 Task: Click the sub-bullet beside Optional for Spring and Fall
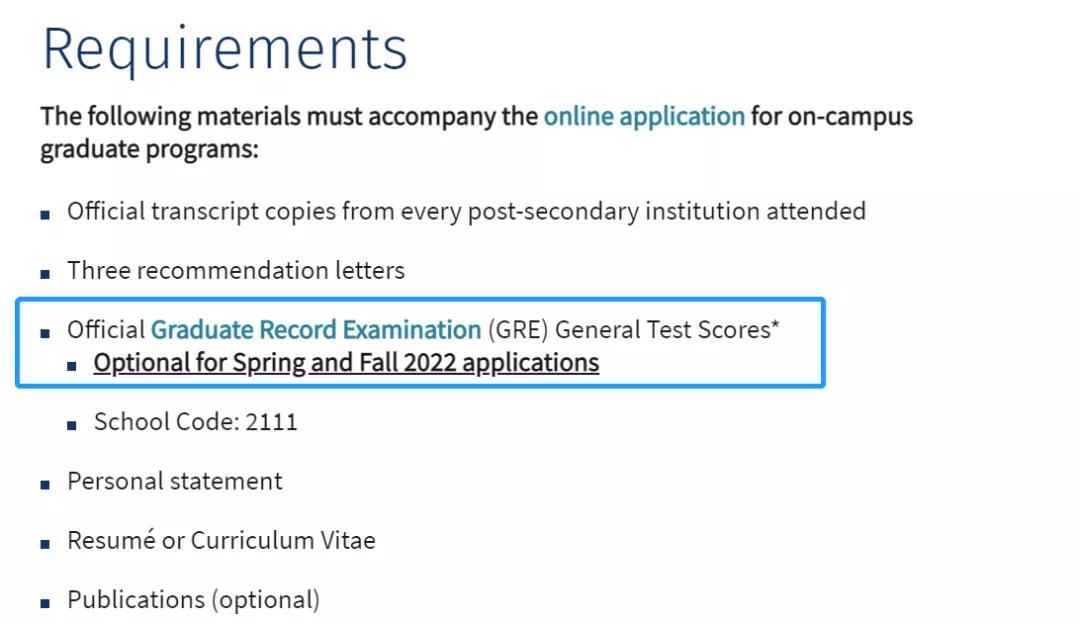pos(72,366)
